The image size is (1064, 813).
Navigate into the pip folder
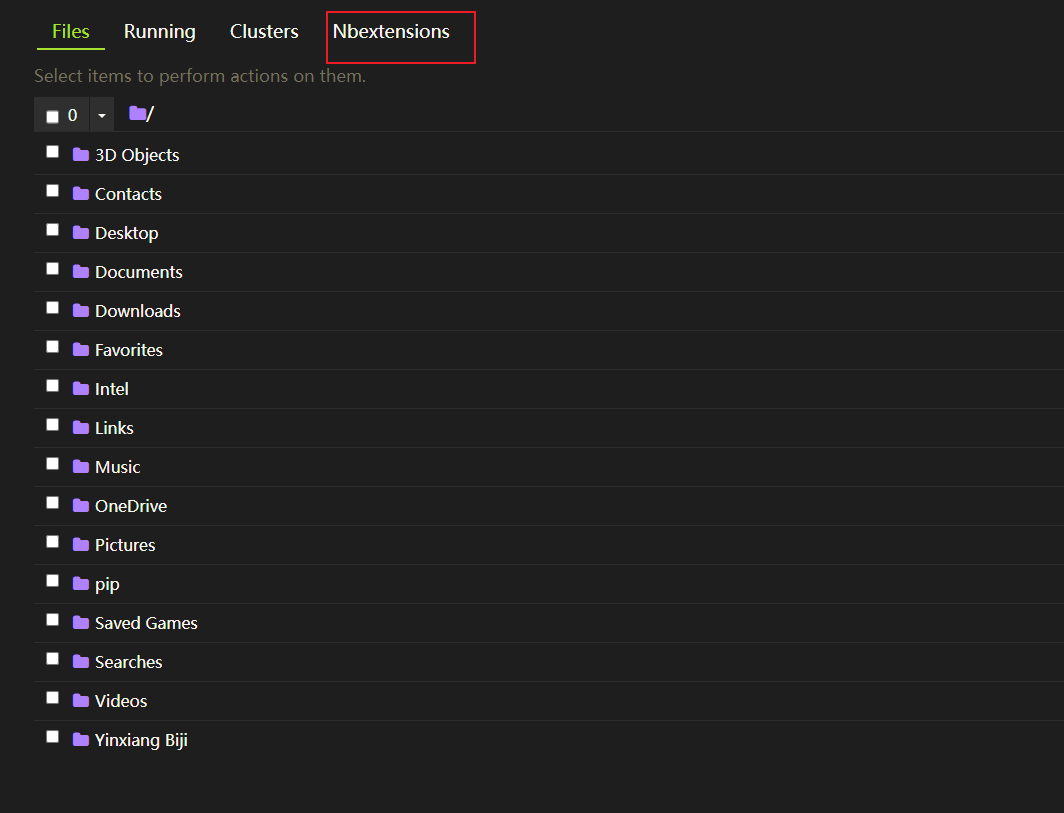tap(107, 584)
